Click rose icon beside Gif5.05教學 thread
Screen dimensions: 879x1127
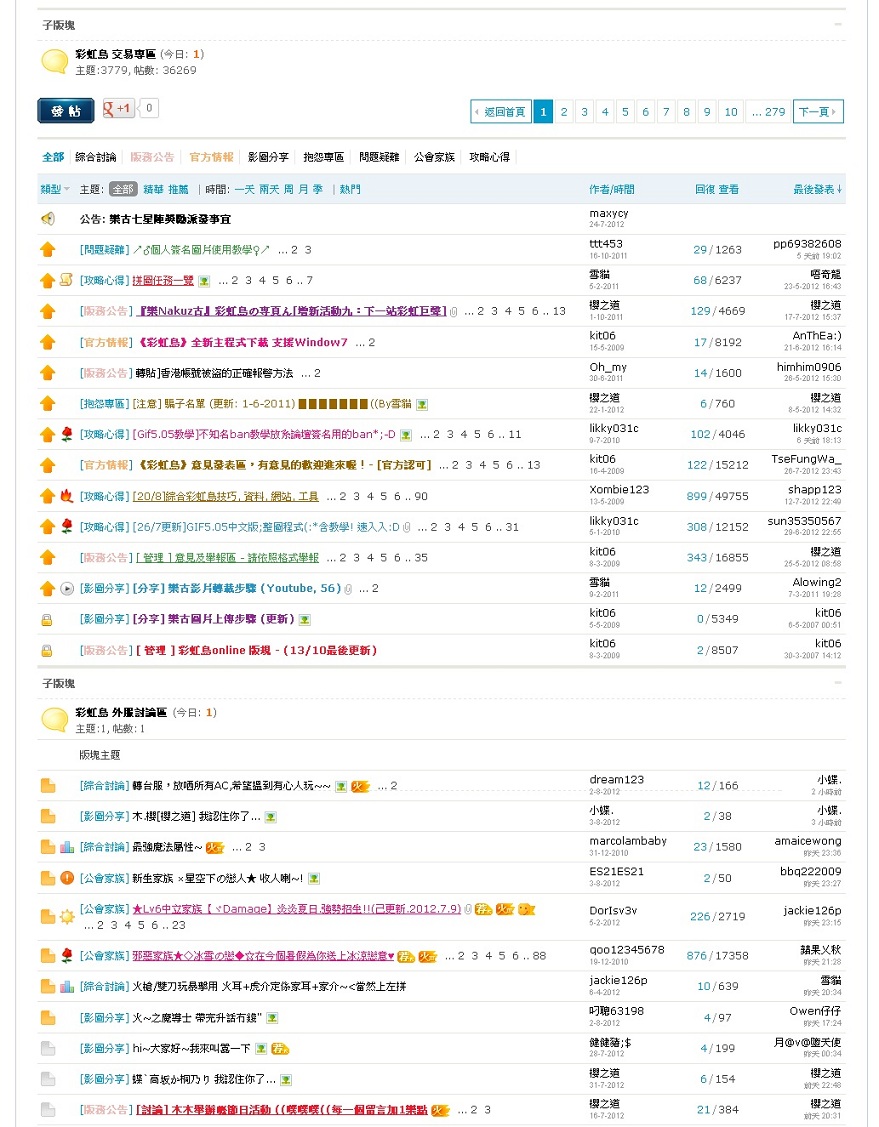[67, 433]
